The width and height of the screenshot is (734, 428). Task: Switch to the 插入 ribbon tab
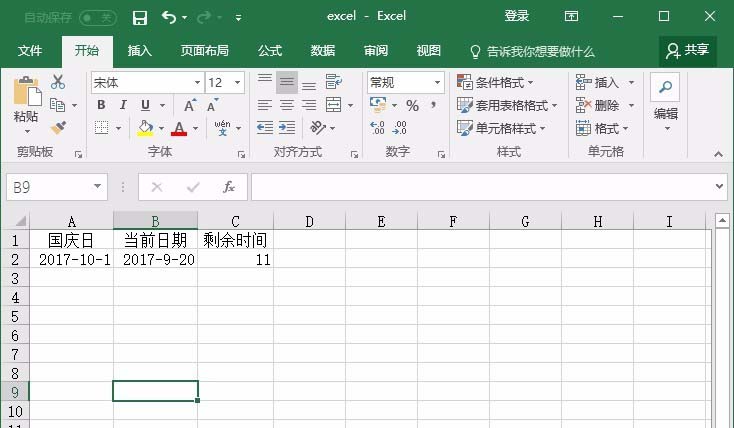click(140, 51)
